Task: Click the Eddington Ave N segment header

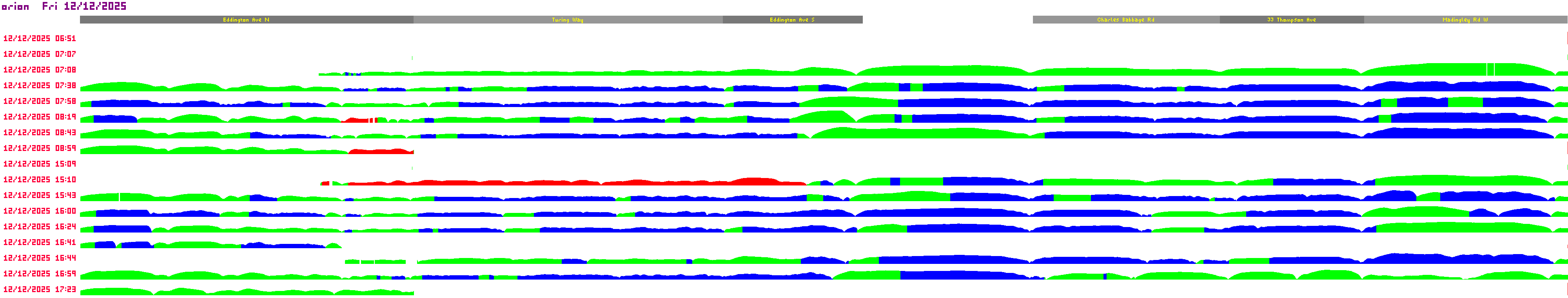Action: click(247, 20)
